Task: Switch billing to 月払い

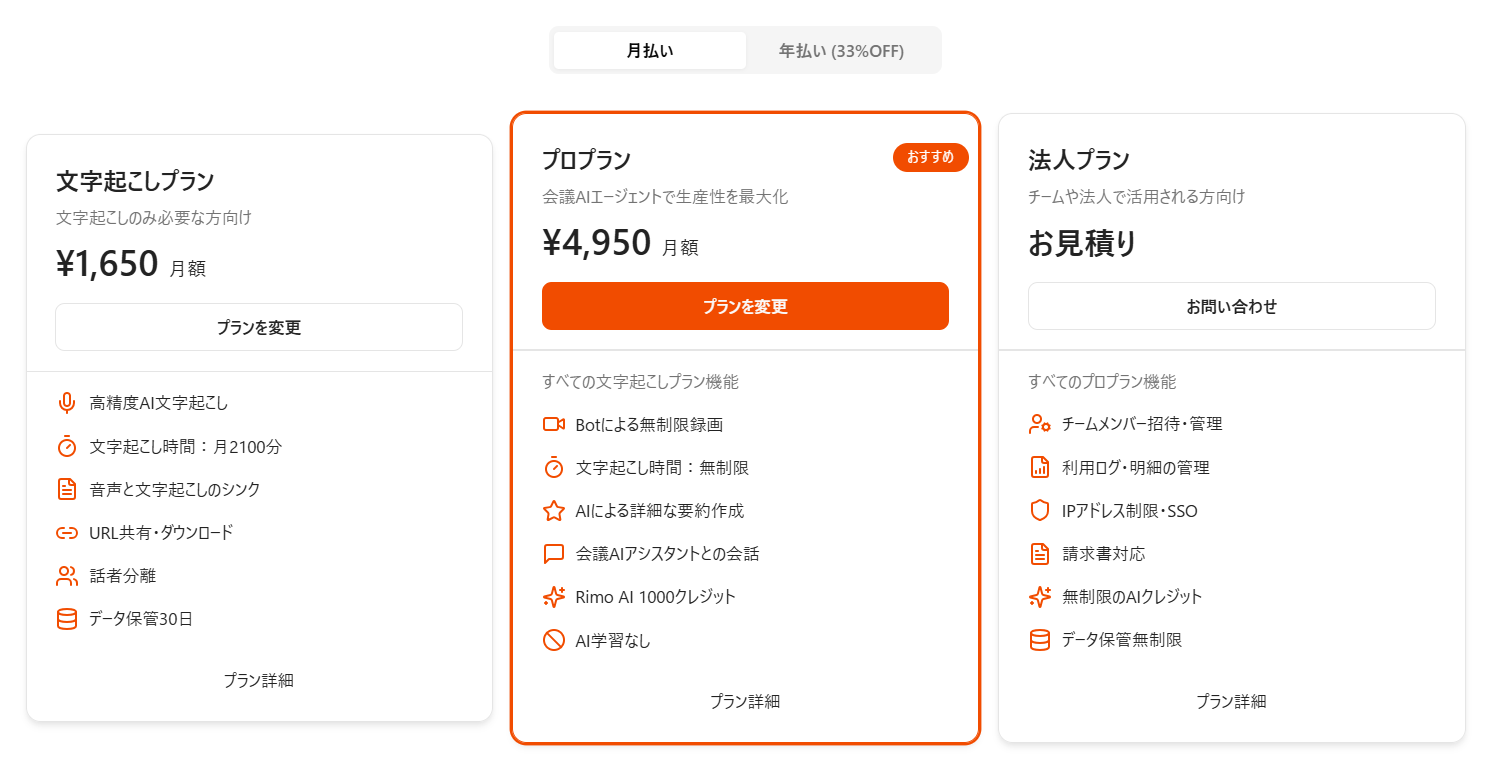Action: point(650,51)
